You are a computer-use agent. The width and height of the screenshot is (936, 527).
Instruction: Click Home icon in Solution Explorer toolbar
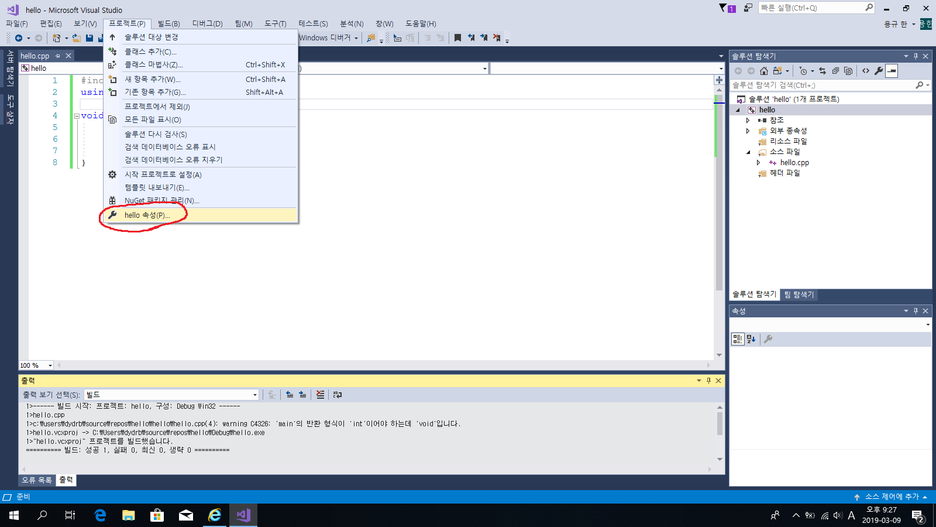[x=764, y=71]
